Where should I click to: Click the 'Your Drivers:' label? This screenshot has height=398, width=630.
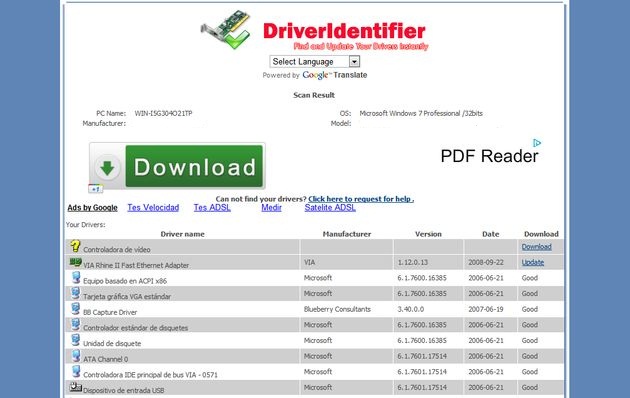tap(86, 225)
